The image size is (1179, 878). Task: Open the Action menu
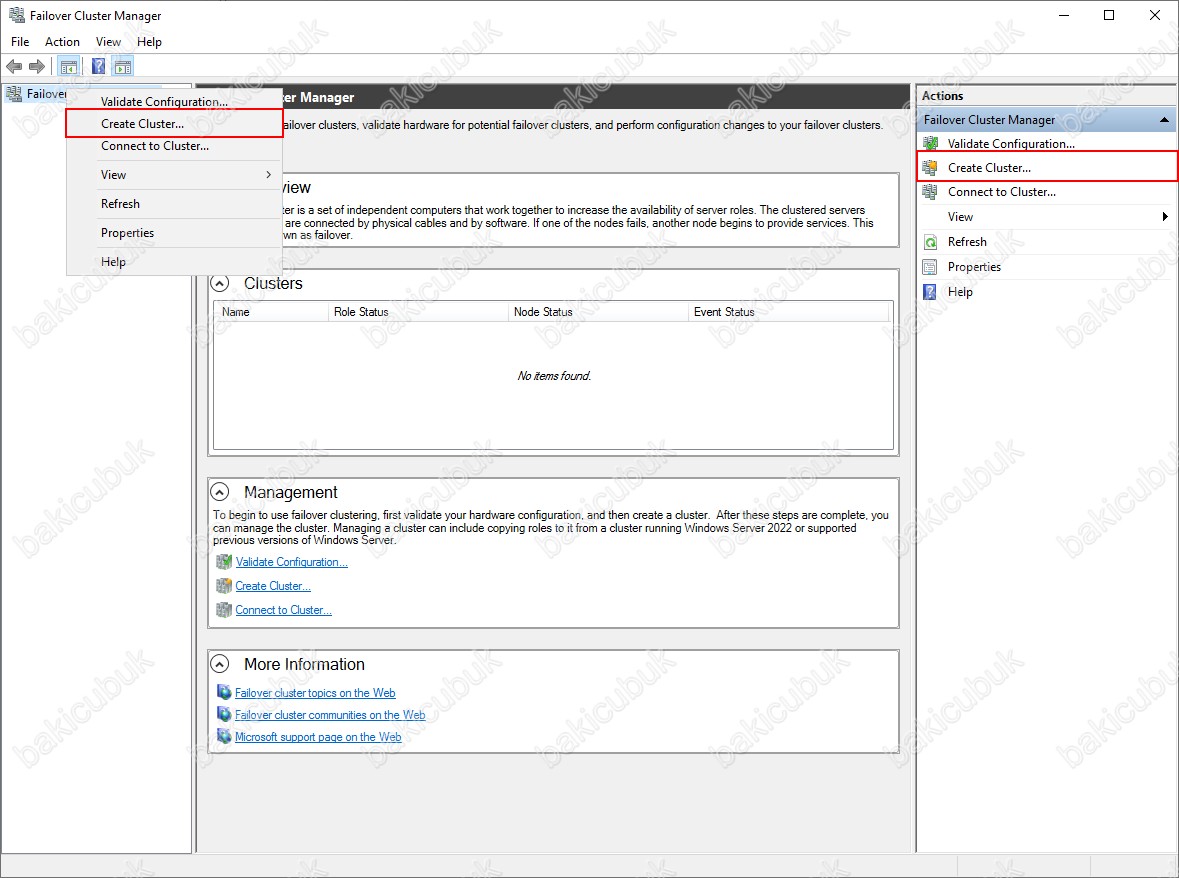pos(62,42)
